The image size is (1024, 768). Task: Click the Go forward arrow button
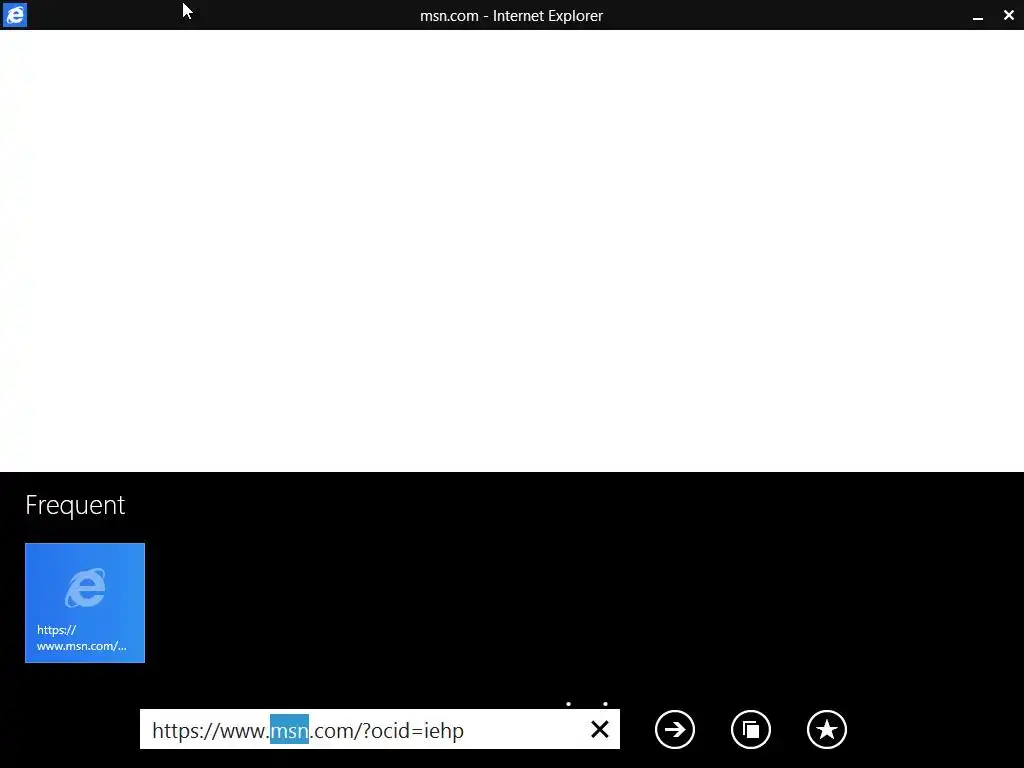[675, 729]
